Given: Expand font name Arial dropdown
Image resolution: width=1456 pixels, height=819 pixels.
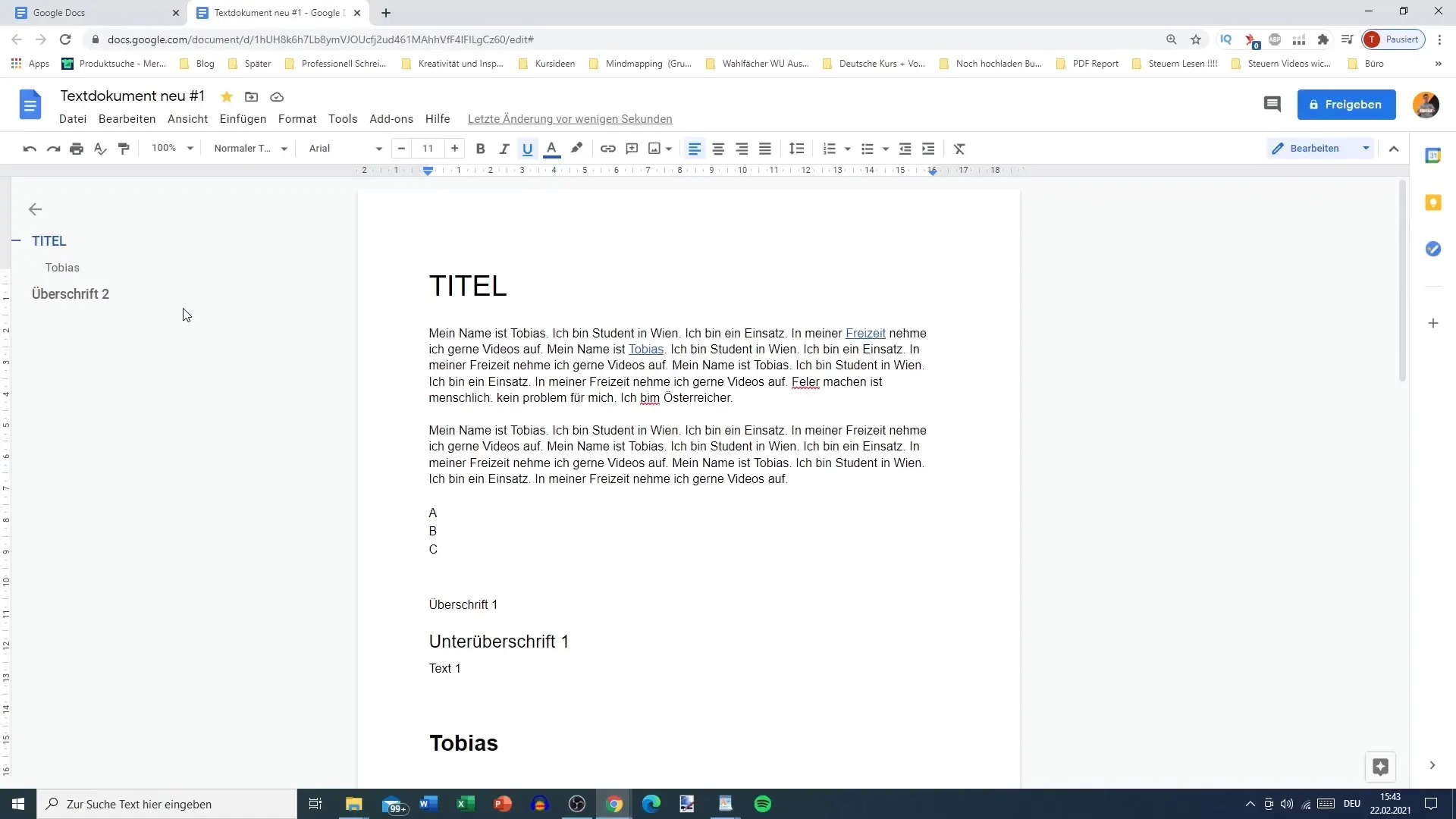Looking at the screenshot, I should click(378, 148).
